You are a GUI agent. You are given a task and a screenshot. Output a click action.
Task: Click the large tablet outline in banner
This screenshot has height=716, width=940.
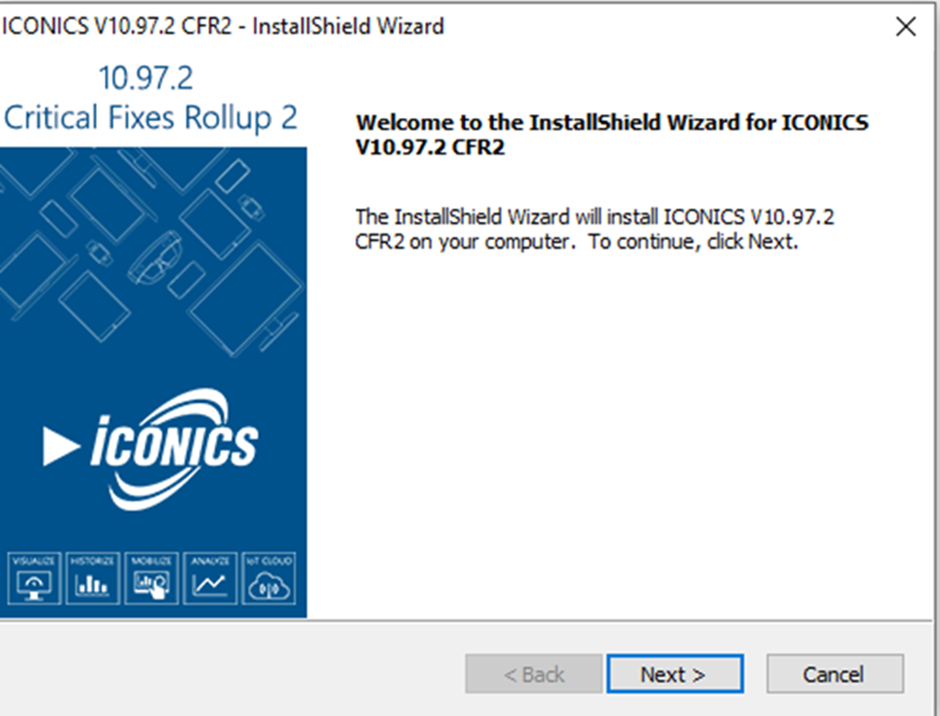coord(246,299)
